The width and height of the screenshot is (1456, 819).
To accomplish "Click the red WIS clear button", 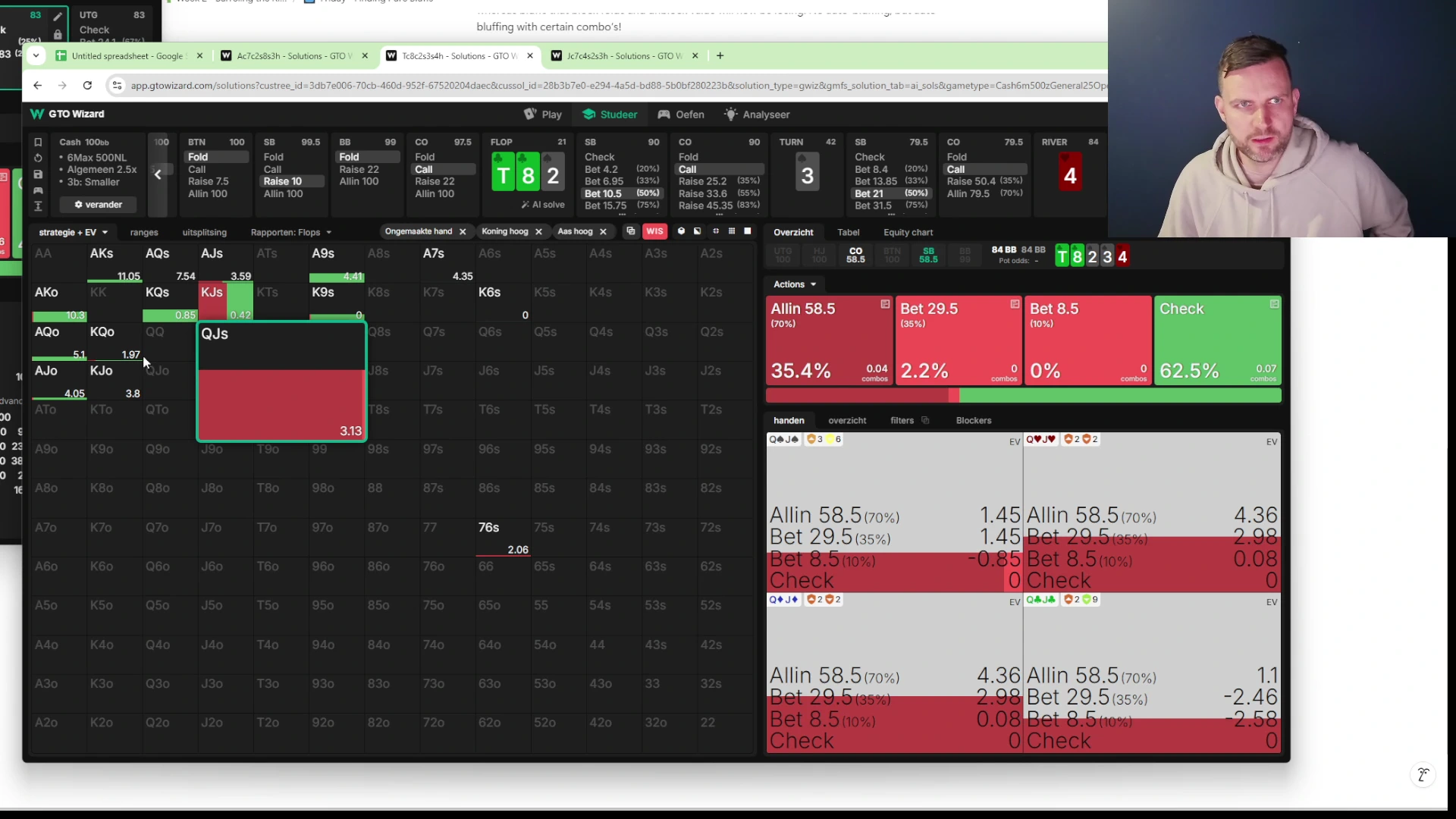I will pos(654,231).
